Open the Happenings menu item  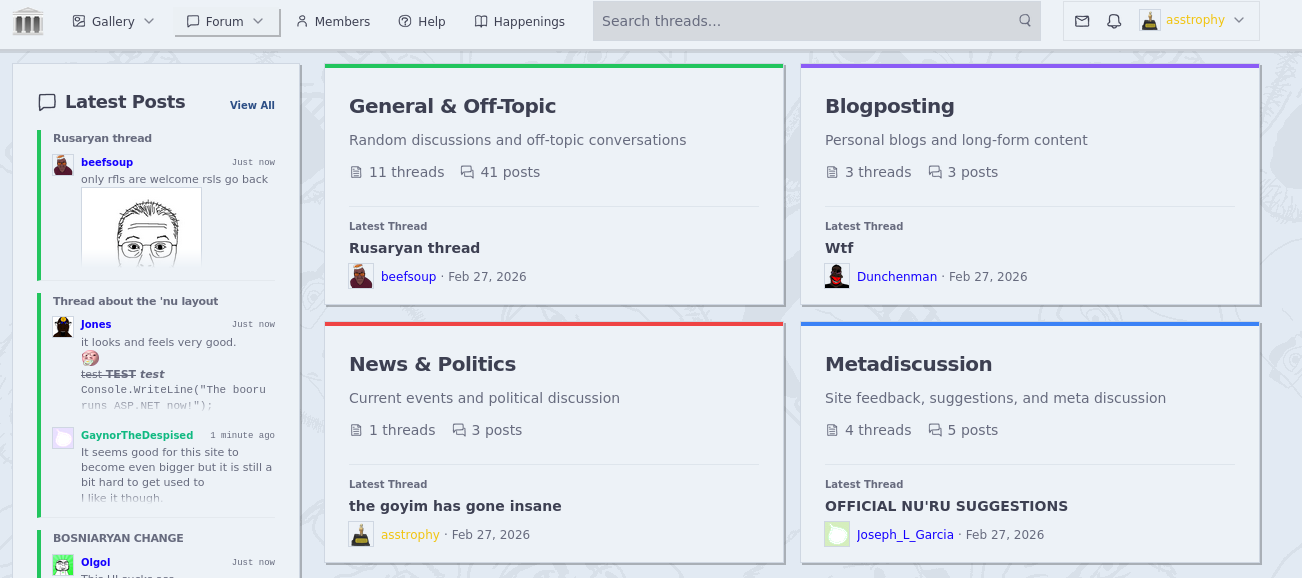[519, 21]
